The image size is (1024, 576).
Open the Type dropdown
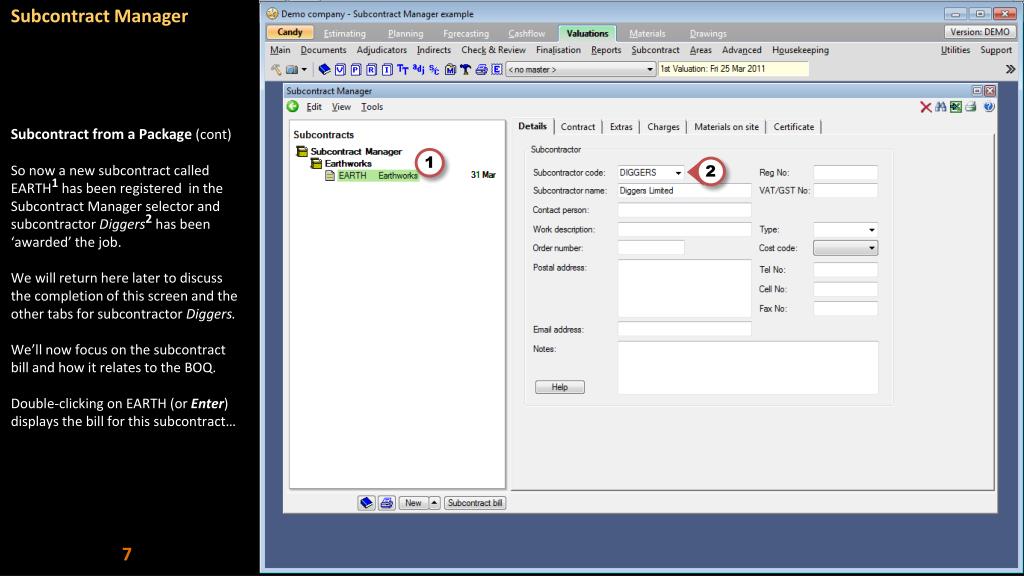click(870, 229)
